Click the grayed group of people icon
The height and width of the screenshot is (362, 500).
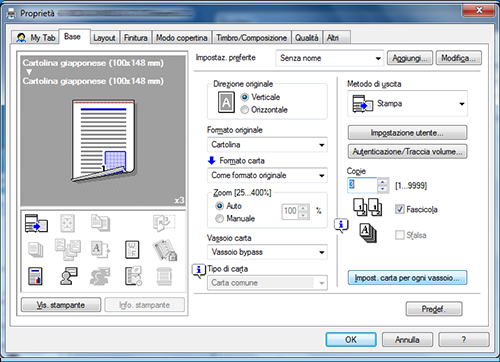100,276
